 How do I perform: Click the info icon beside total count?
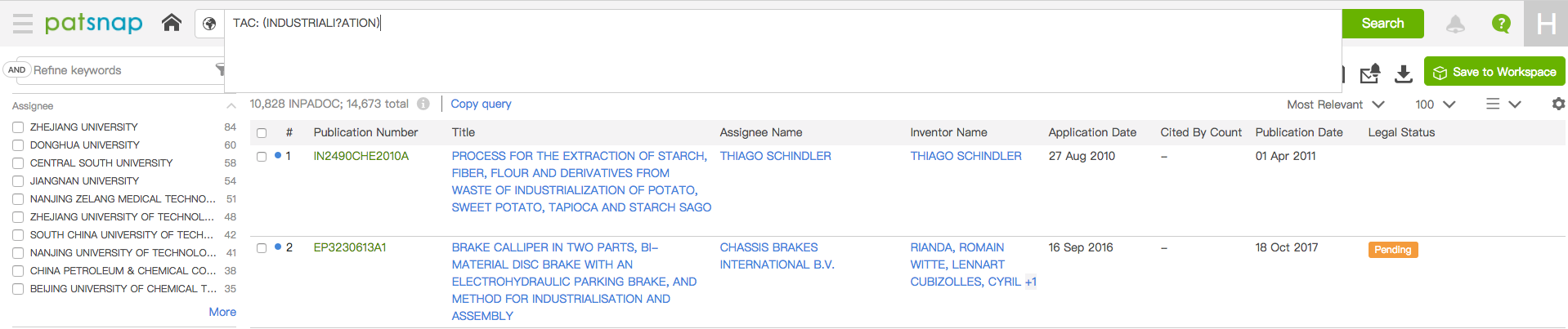click(423, 104)
